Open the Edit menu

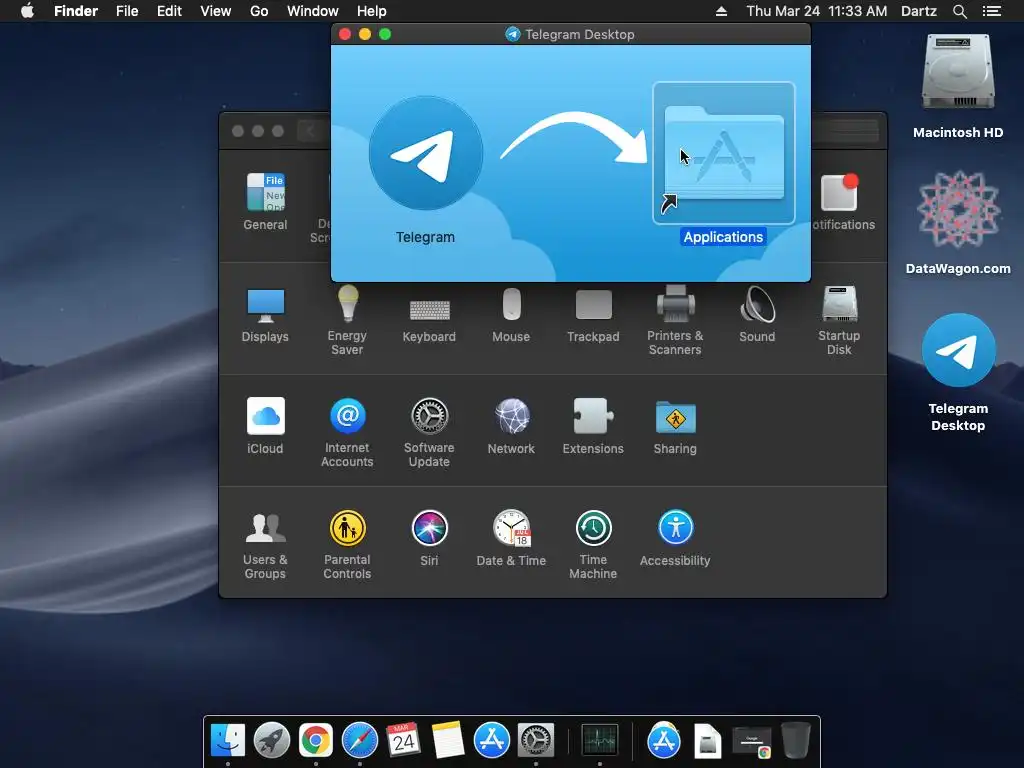tap(169, 11)
